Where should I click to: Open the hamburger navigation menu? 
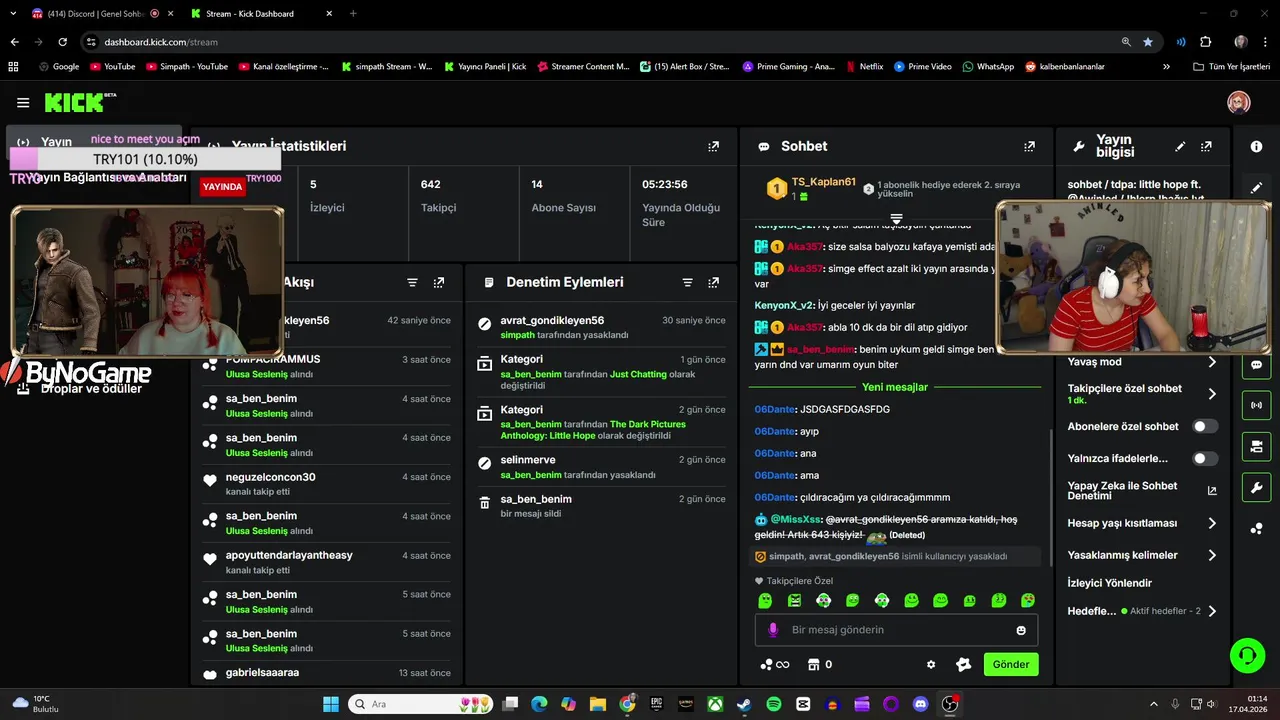pos(23,102)
